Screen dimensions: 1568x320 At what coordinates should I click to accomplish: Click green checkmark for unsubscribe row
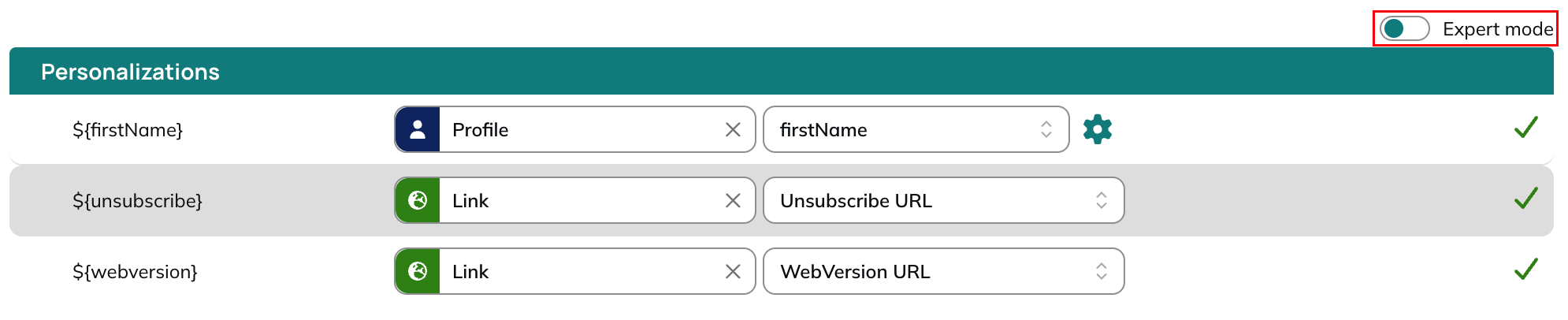(x=1526, y=199)
